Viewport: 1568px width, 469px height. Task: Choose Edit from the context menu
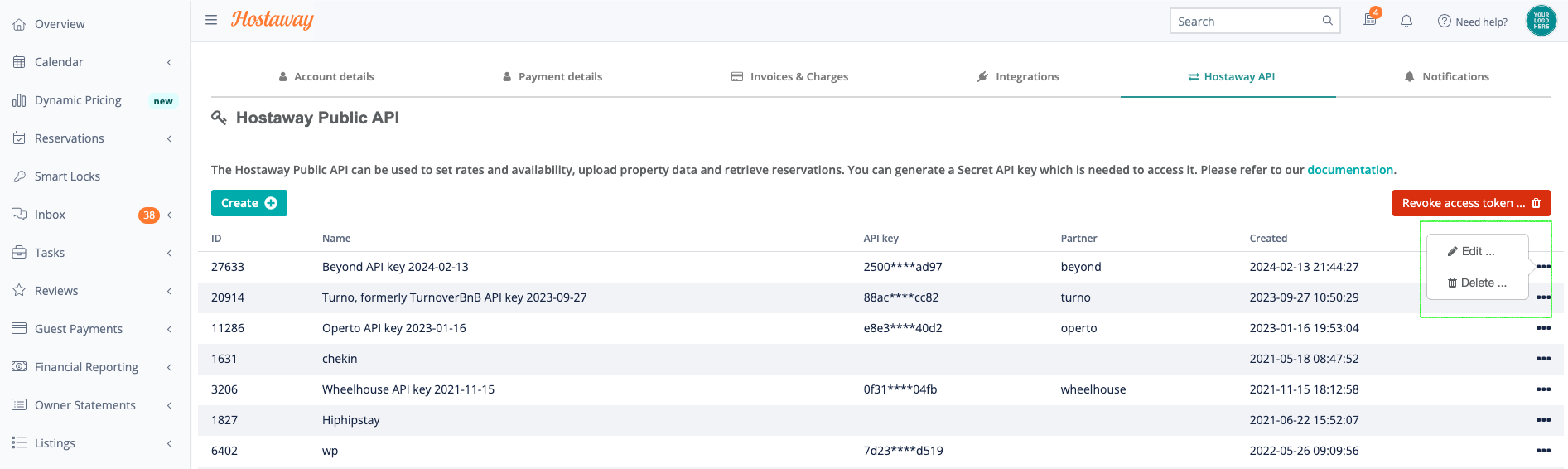pyautogui.click(x=1472, y=251)
